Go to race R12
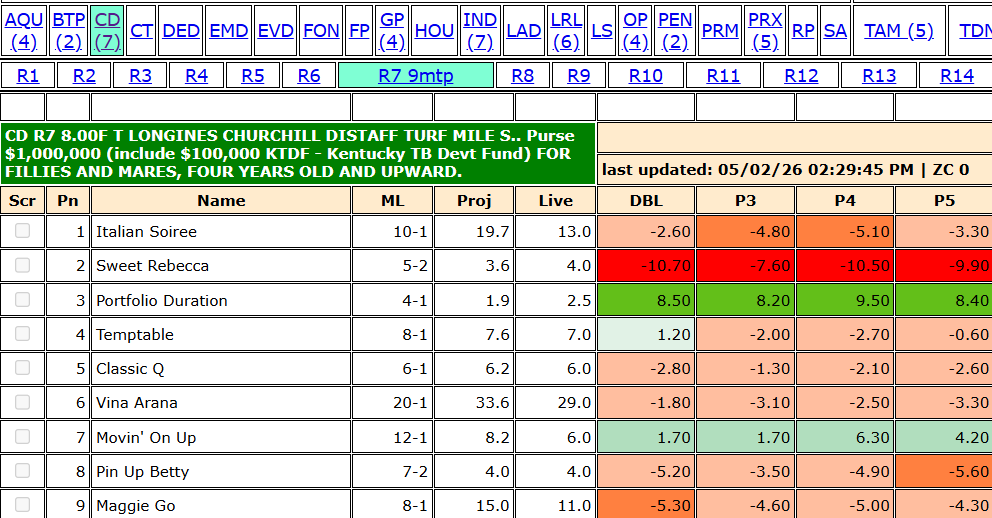992x518 pixels. coord(801,75)
